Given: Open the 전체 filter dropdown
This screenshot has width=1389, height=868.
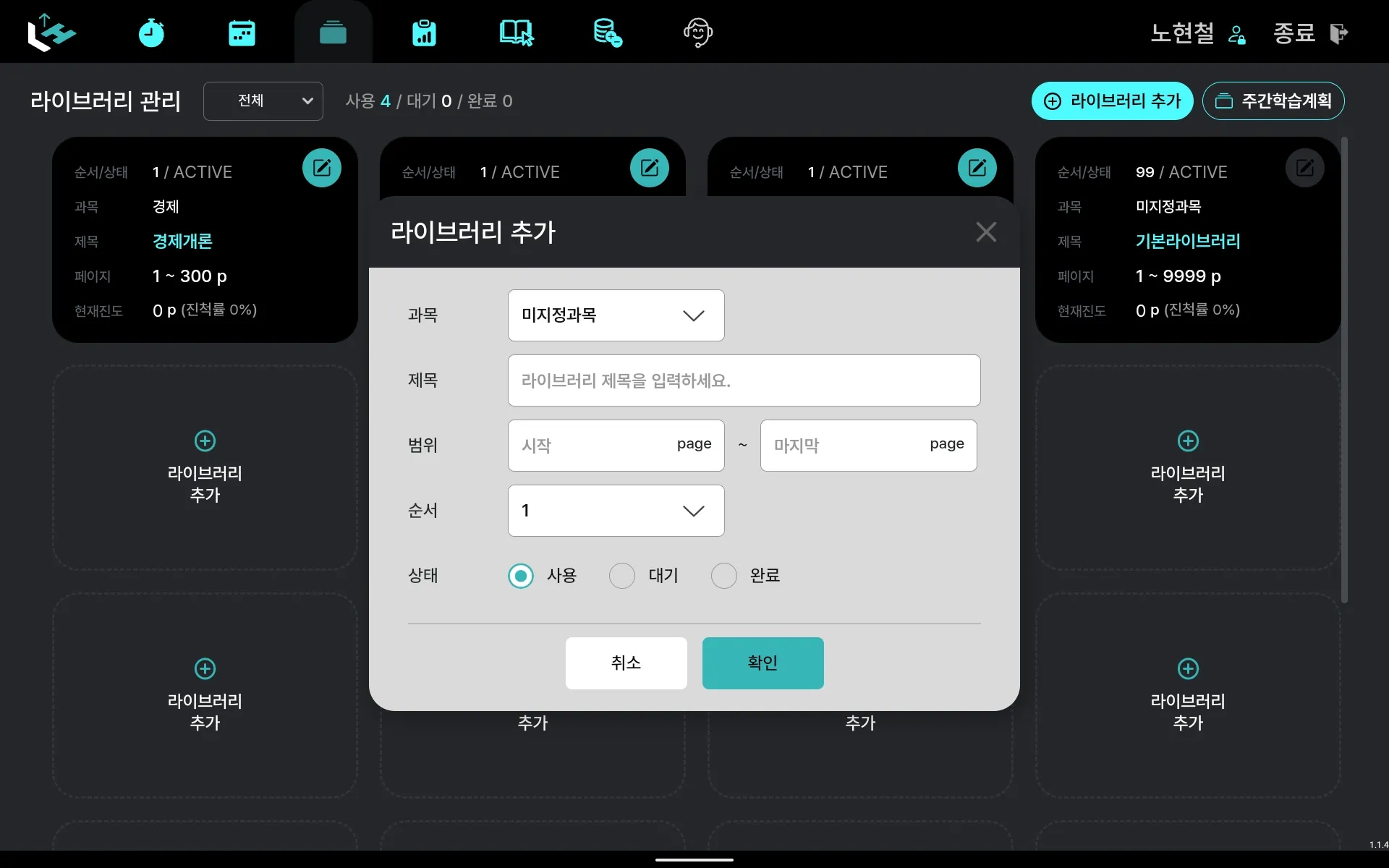Looking at the screenshot, I should click(x=263, y=101).
